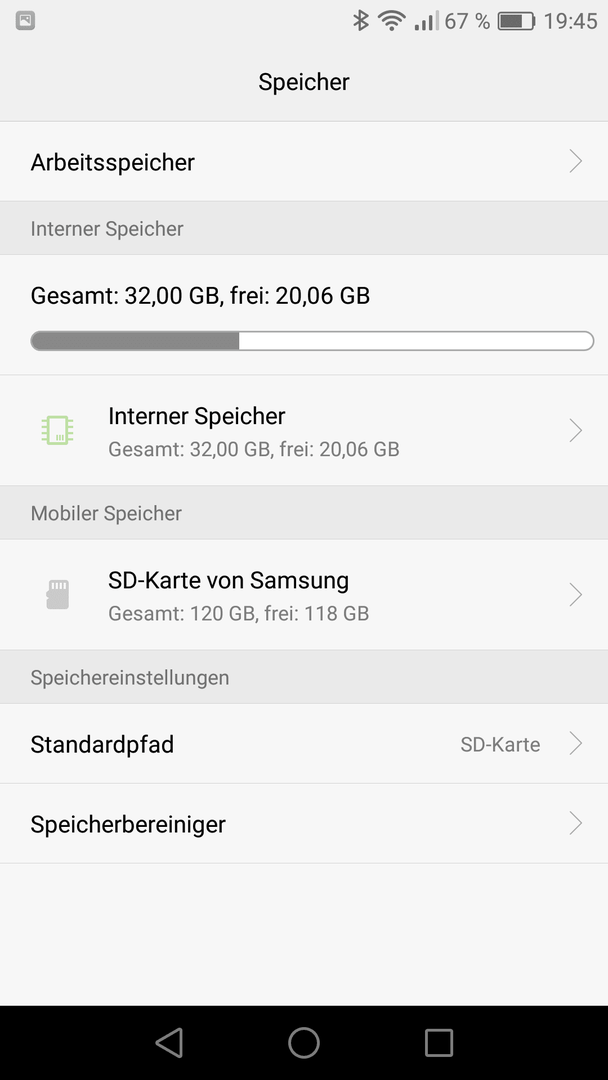This screenshot has height=1080, width=608.
Task: Tap the Gesamt 32,00 GB summary text
Action: point(200,295)
